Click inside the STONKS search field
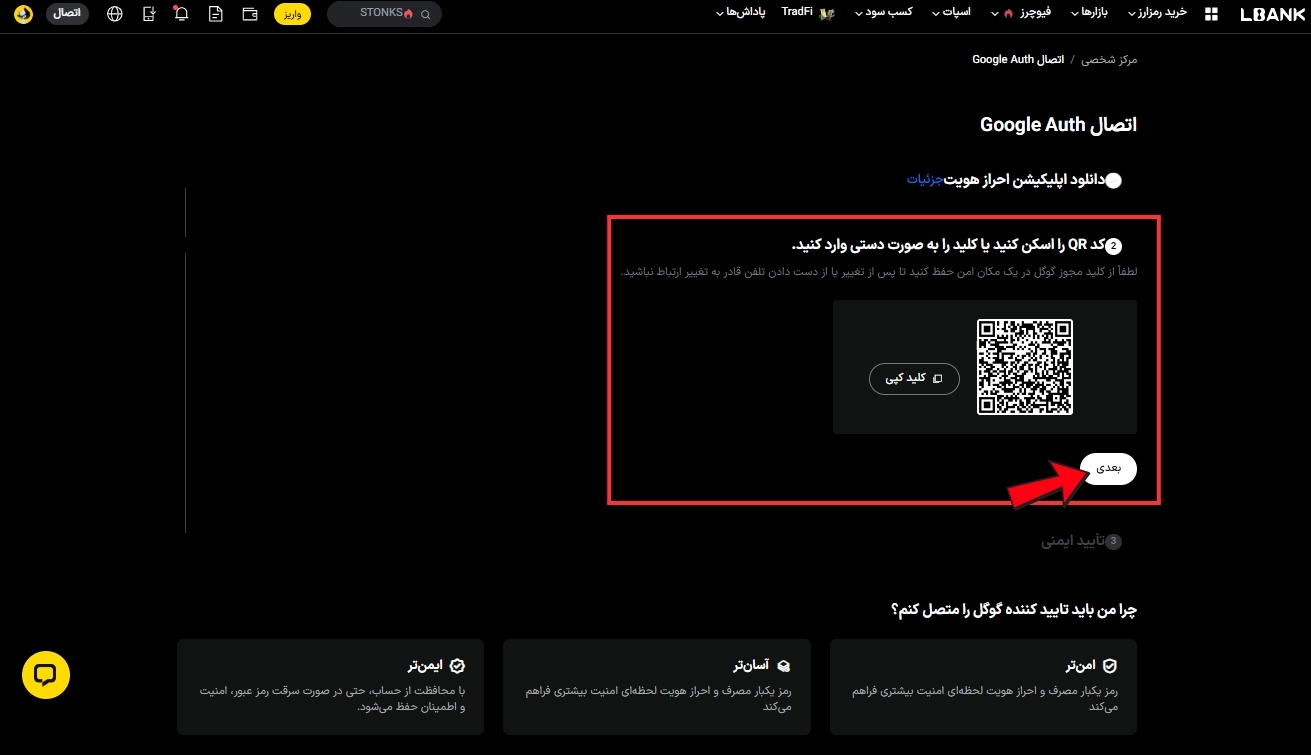This screenshot has width=1311, height=755. pyautogui.click(x=384, y=14)
